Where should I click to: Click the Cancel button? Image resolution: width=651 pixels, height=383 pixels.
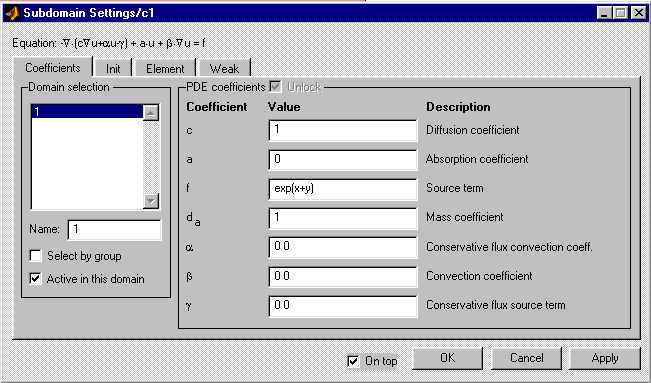[526, 358]
